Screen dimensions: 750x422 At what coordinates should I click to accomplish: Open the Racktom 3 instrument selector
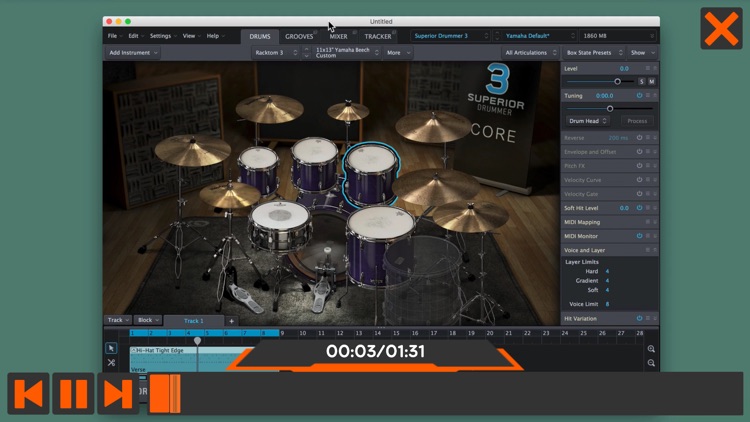point(276,53)
